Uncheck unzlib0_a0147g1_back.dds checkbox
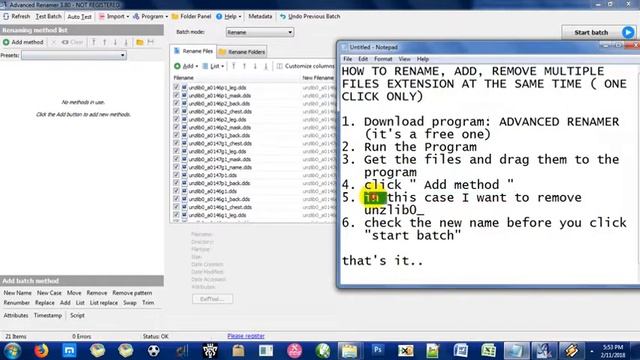Image resolution: width=640 pixels, height=360 pixels. click(x=176, y=135)
